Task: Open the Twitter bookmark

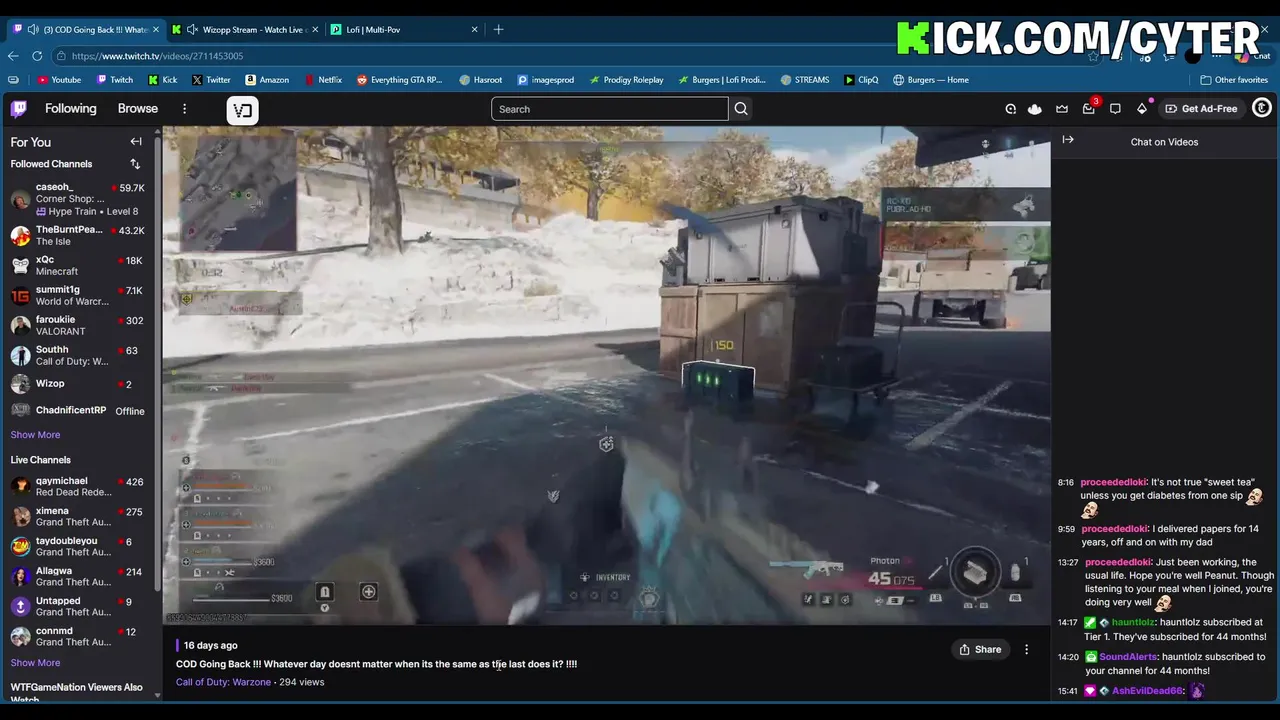Action: coord(211,80)
